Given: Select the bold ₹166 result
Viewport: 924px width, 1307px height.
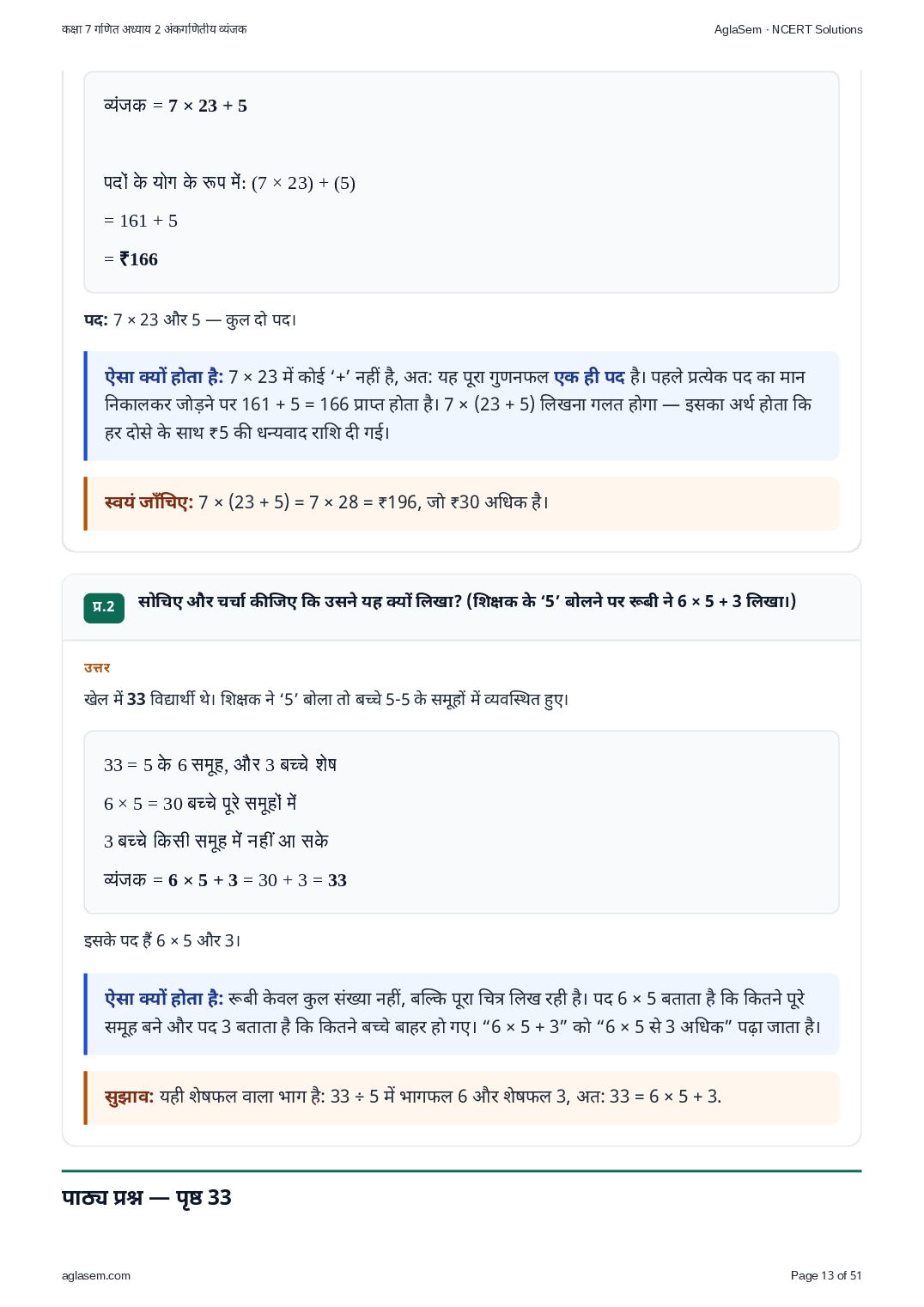Looking at the screenshot, I should click(138, 259).
